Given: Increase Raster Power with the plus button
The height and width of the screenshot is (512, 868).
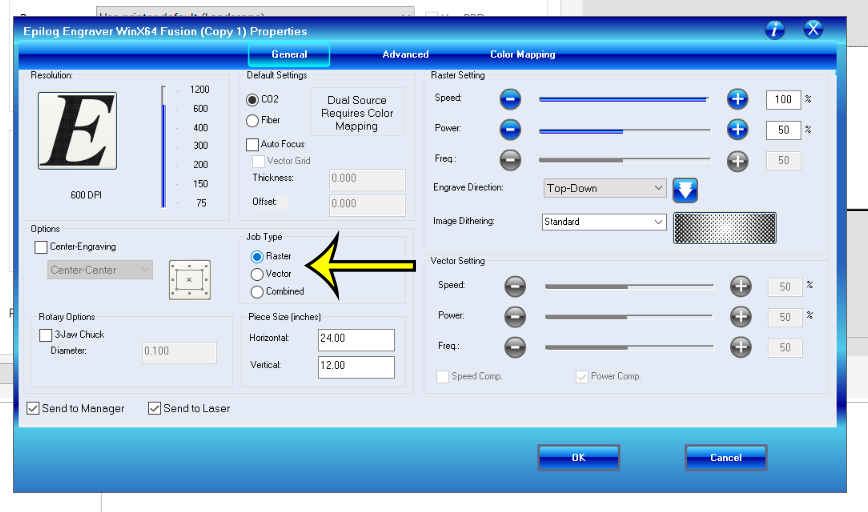Looking at the screenshot, I should [x=737, y=130].
